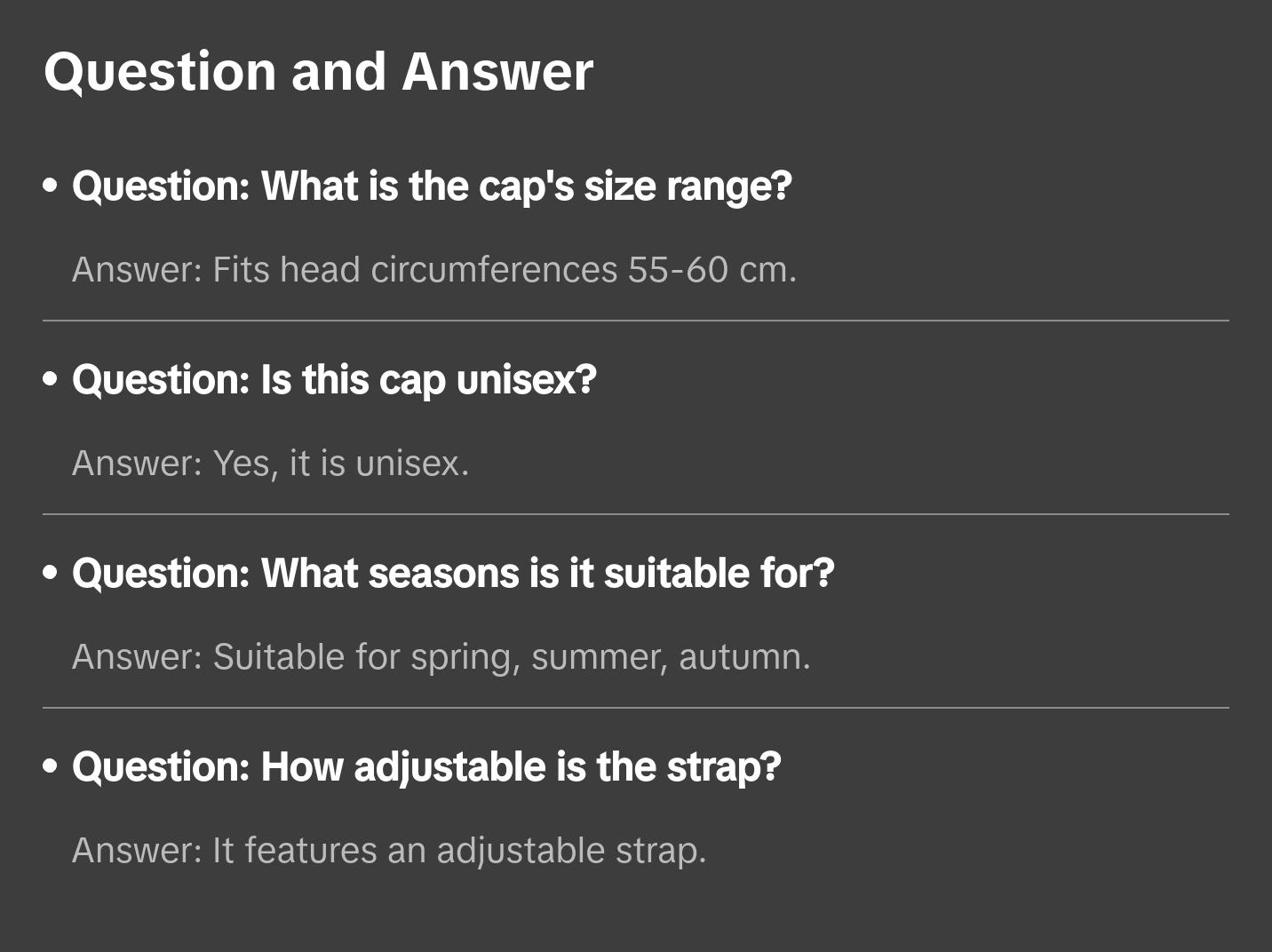Click the 'features an adjustable strap' answer
The width and height of the screenshot is (1272, 952).
389,851
